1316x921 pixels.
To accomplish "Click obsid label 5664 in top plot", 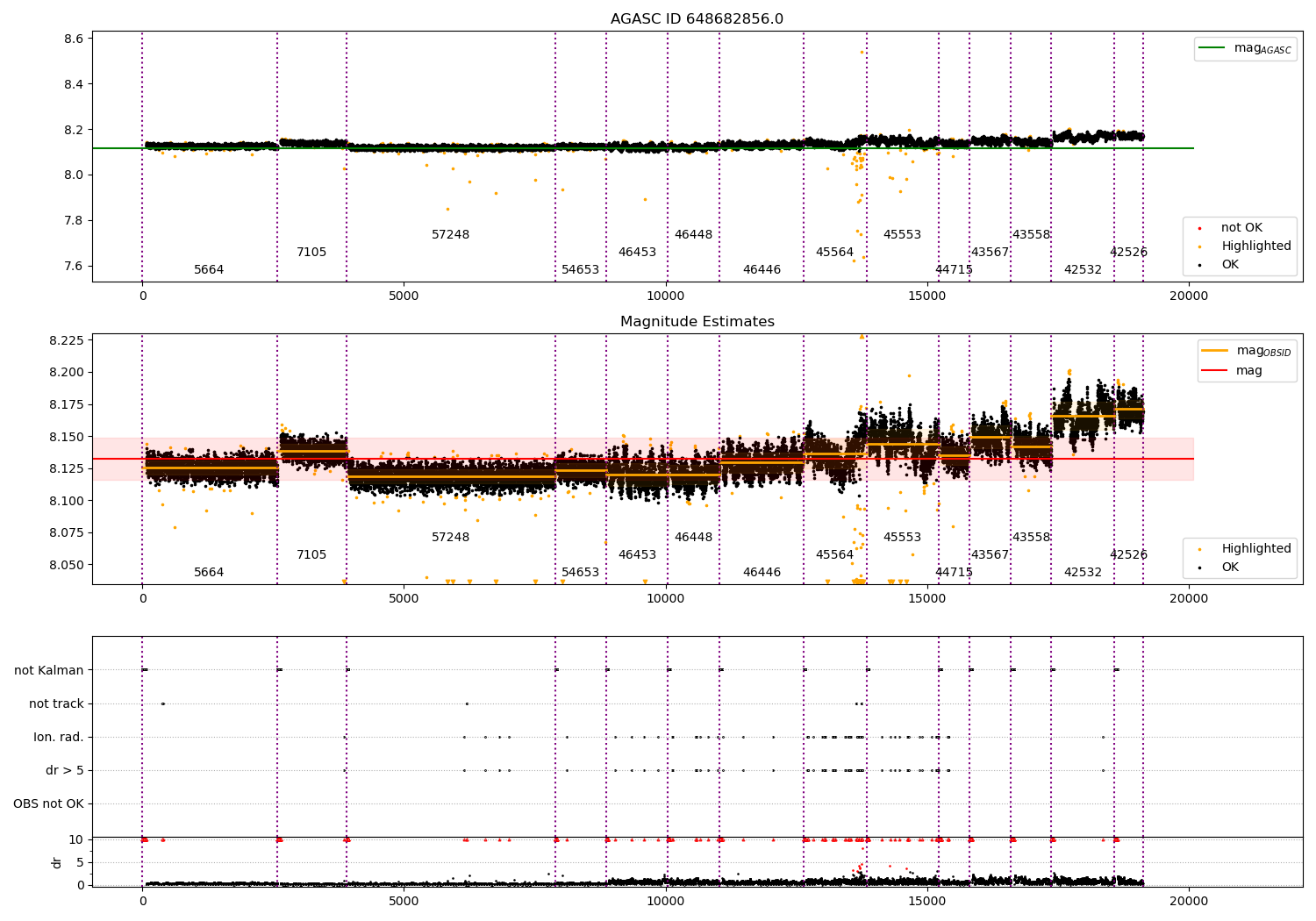I will point(209,270).
